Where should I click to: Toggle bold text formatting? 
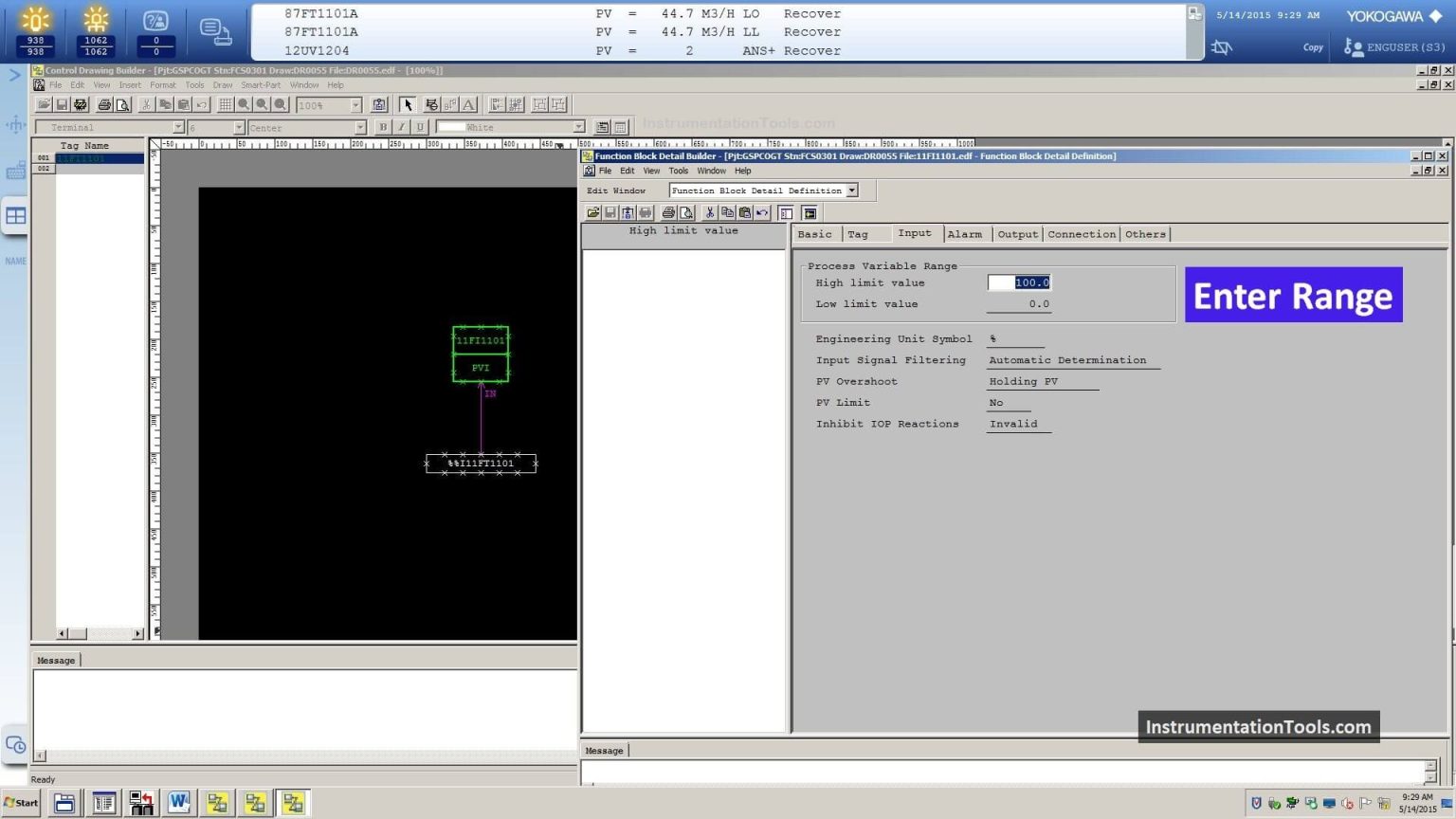382,126
